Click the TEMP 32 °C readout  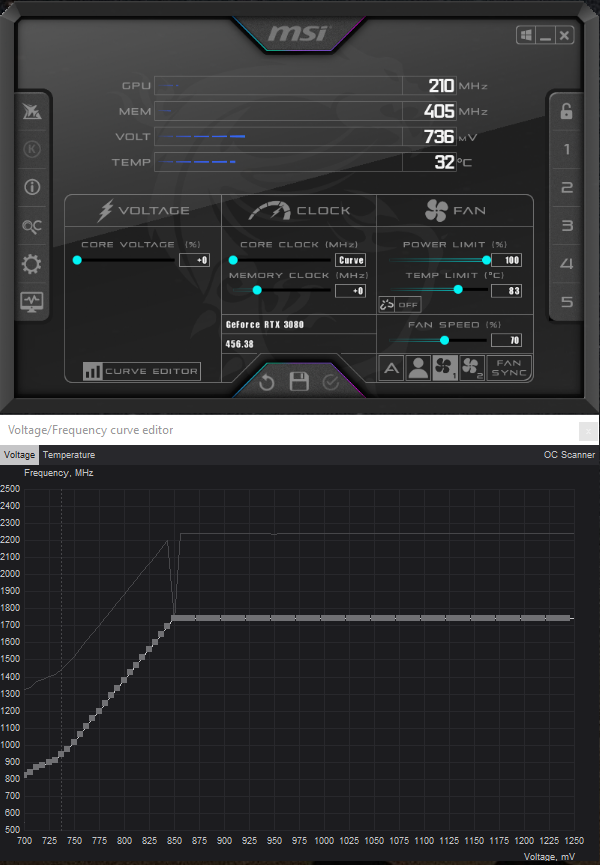(444, 162)
